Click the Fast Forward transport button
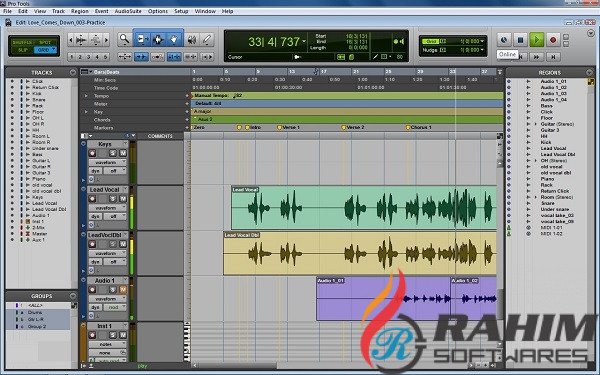 click(x=536, y=57)
